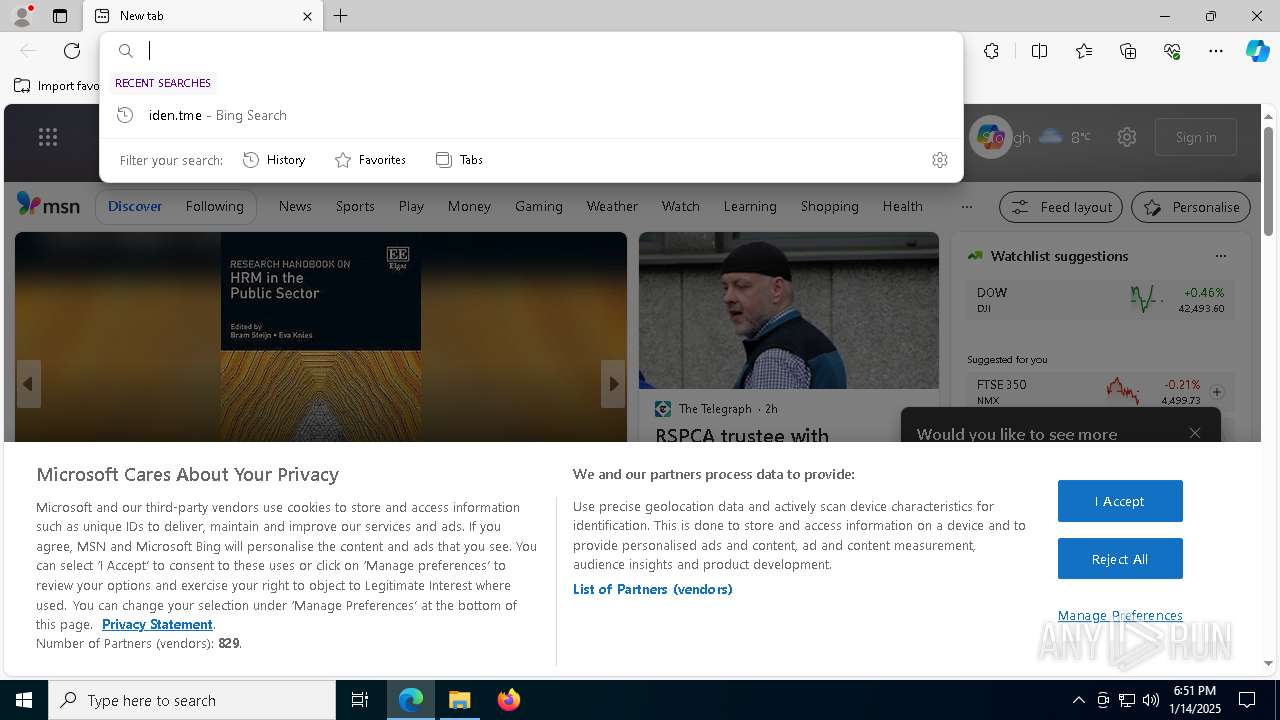Viewport: 1280px width, 720px height.
Task: Click the Copilot circle icon on MSN header
Action: tap(991, 137)
